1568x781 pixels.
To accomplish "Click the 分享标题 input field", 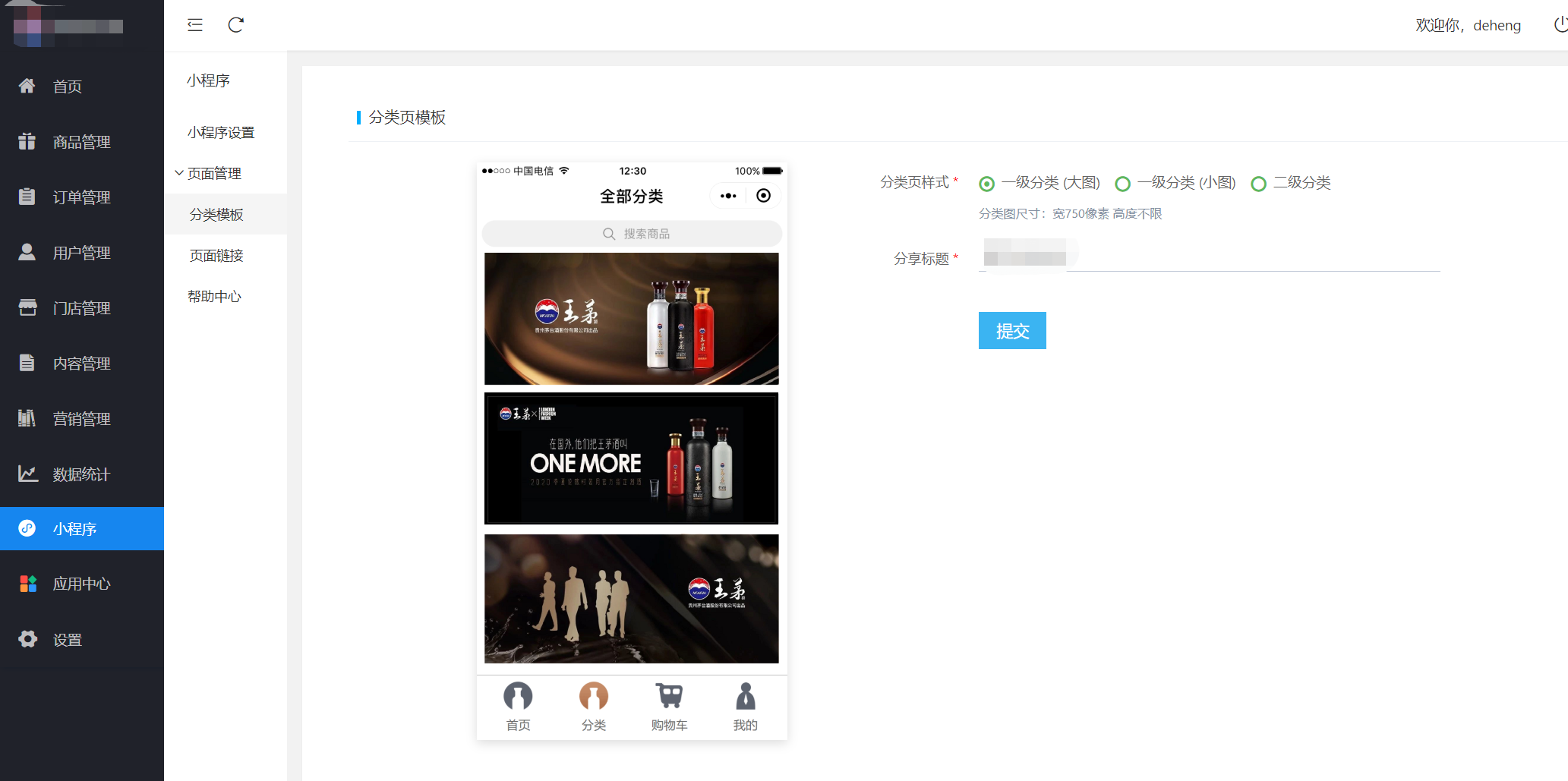I will [1210, 254].
